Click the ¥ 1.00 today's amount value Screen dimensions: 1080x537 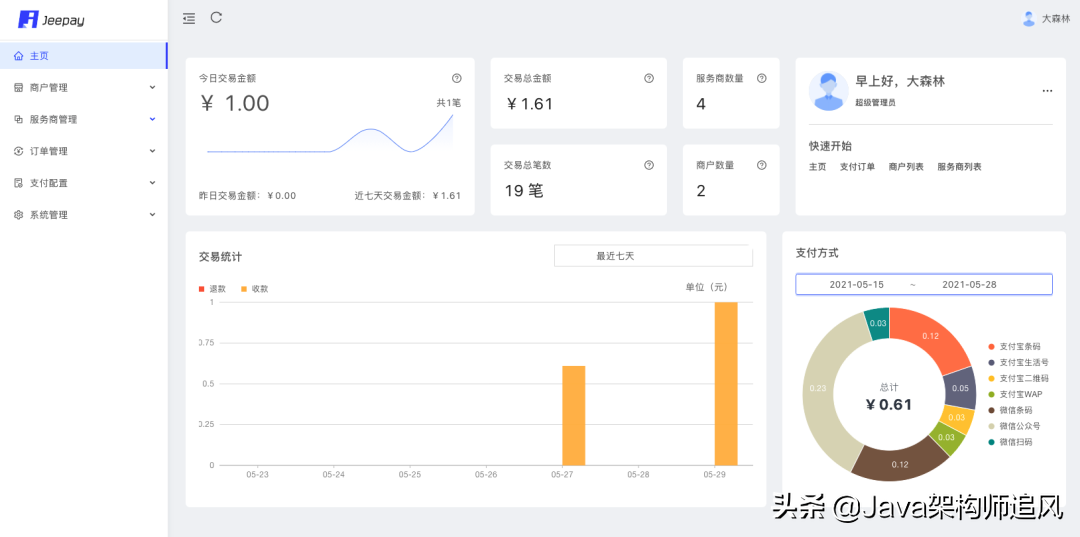(x=235, y=103)
